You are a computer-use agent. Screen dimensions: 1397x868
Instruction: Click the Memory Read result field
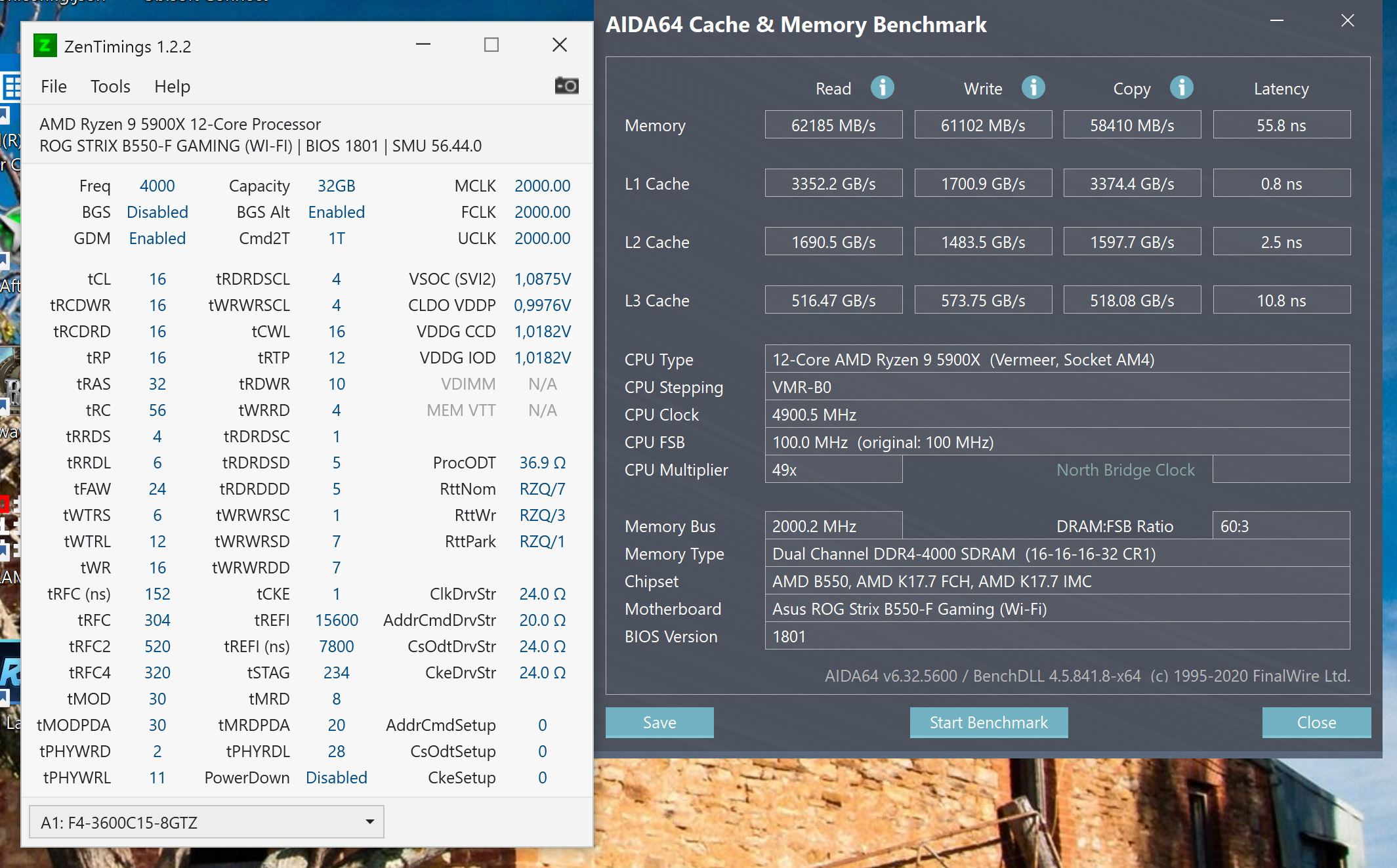coord(833,125)
